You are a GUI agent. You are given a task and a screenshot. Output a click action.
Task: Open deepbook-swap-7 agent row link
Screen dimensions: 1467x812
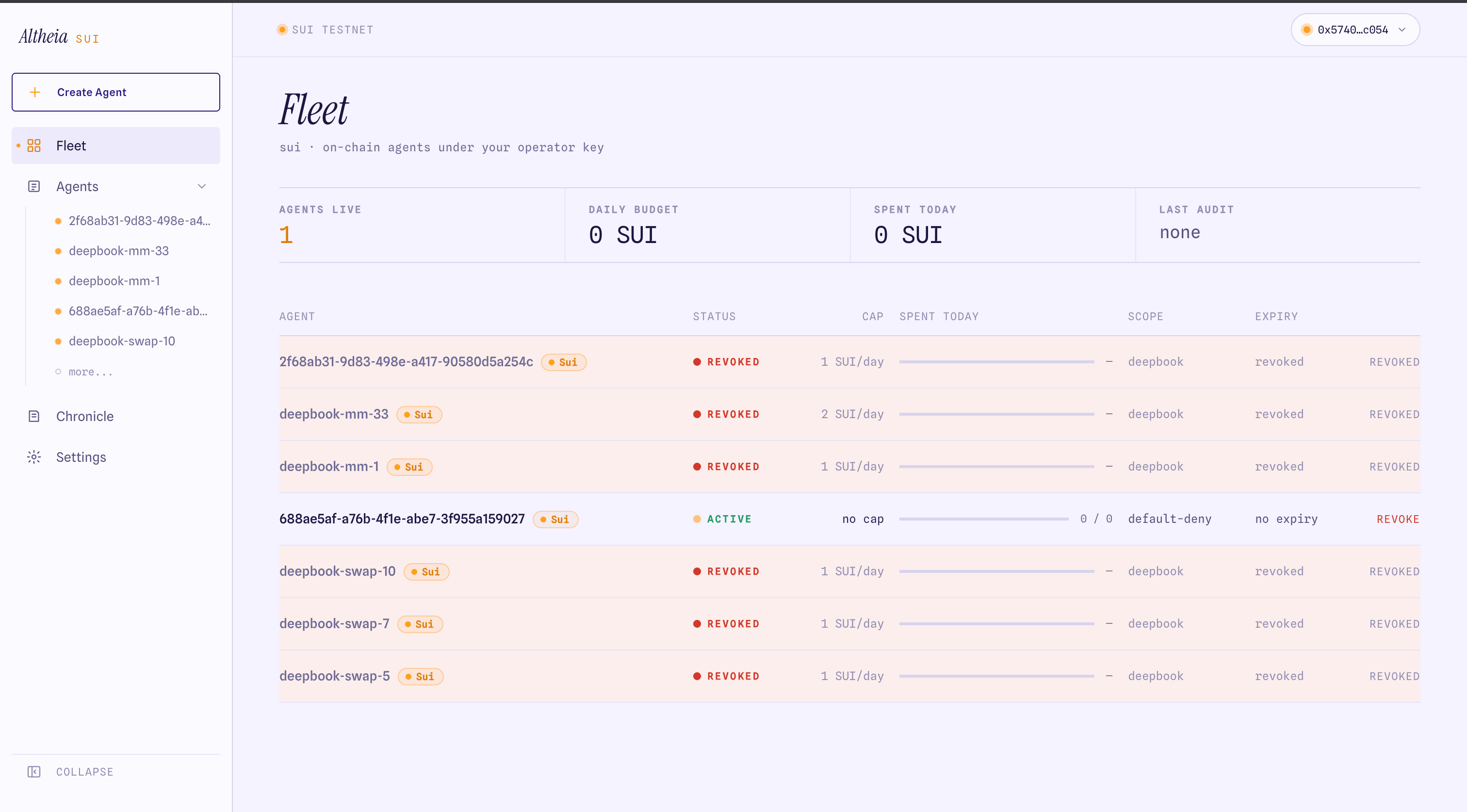[334, 623]
